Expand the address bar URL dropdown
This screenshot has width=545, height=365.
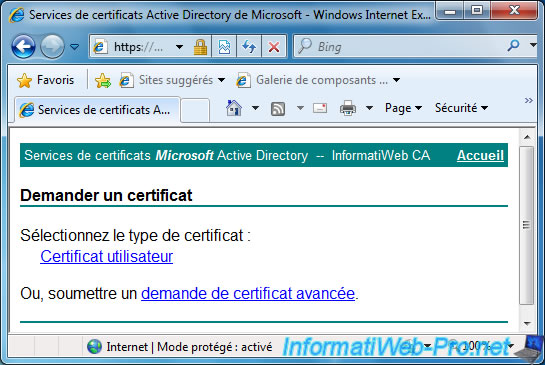pyautogui.click(x=179, y=47)
